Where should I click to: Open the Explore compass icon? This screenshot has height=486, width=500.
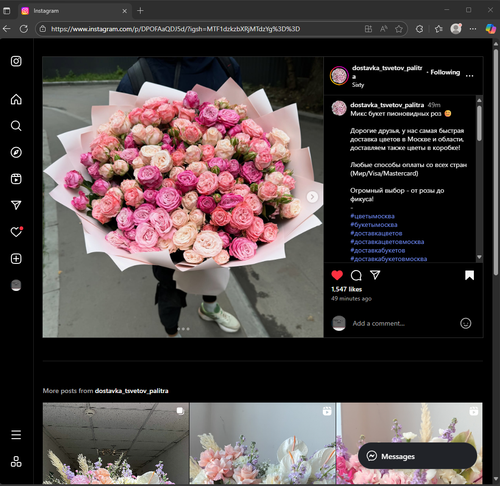pos(16,152)
